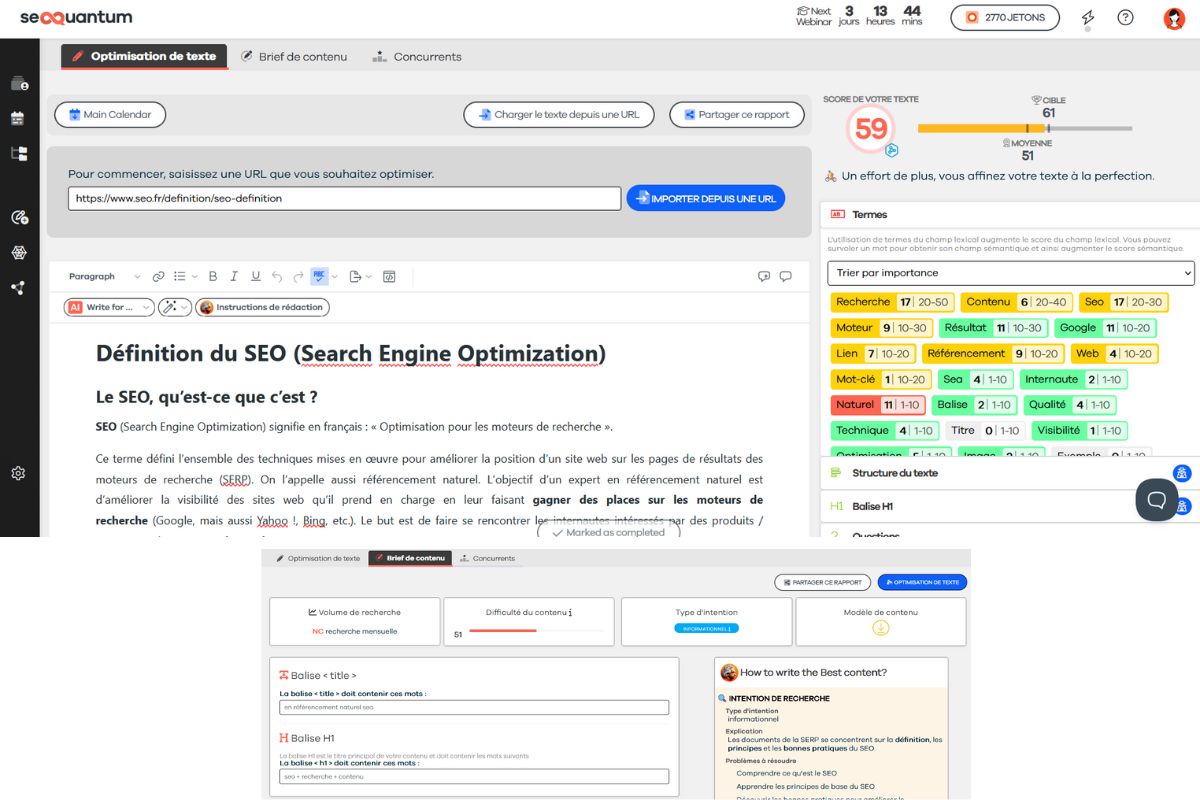The height and width of the screenshot is (800, 1200).
Task: Open the chat support widget
Action: point(1157,499)
